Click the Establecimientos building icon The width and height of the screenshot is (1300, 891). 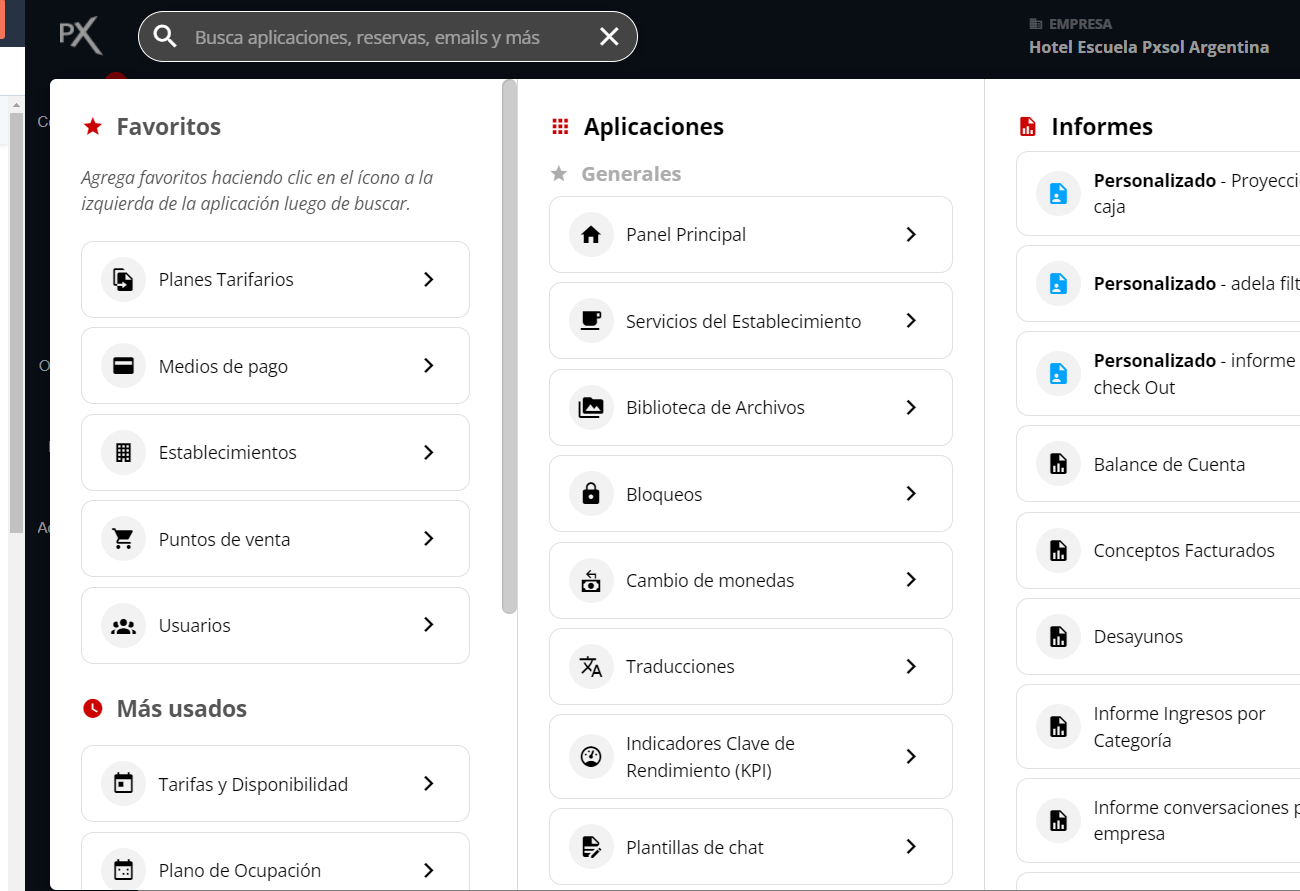pos(123,453)
